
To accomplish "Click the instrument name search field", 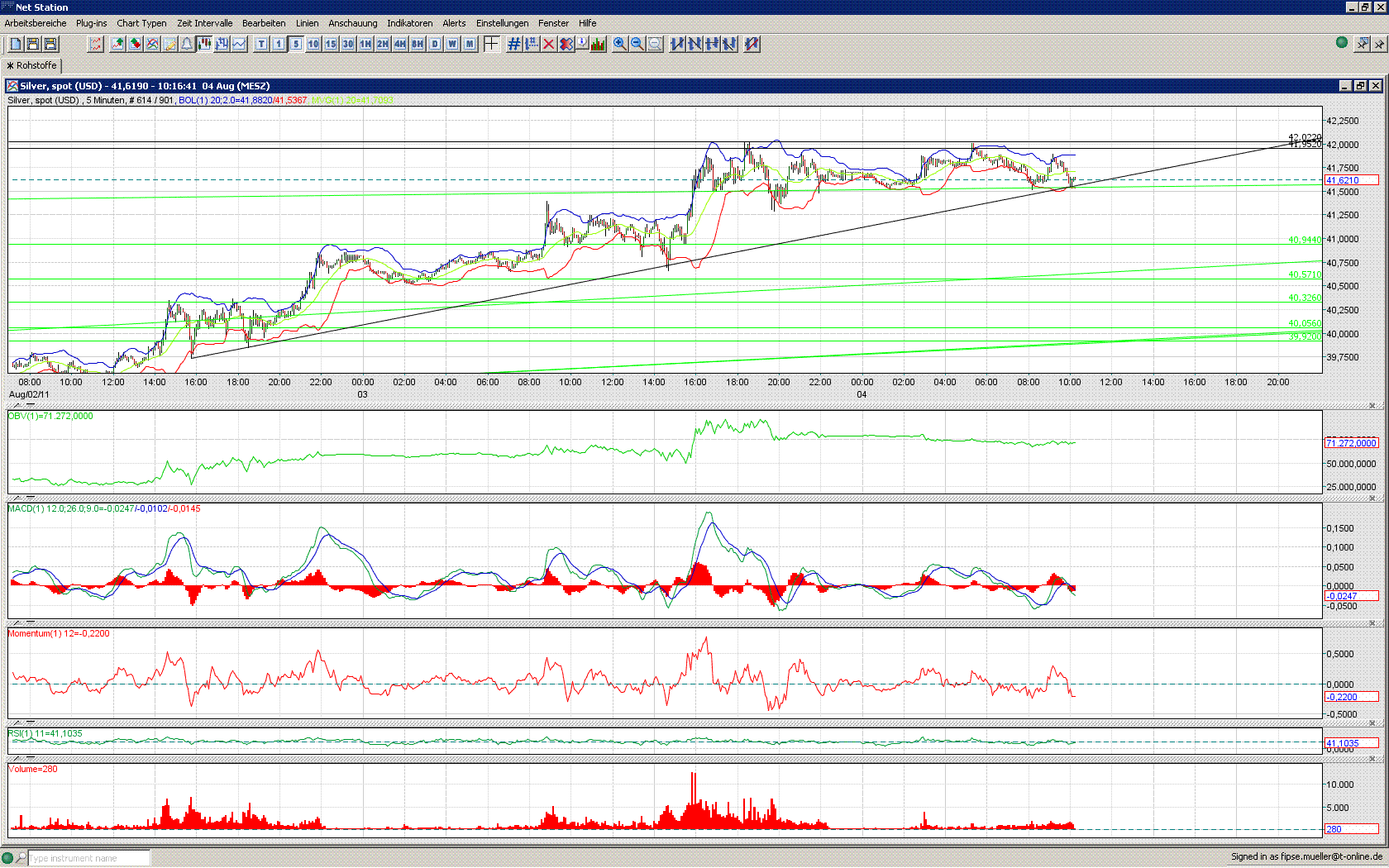I will click(89, 858).
